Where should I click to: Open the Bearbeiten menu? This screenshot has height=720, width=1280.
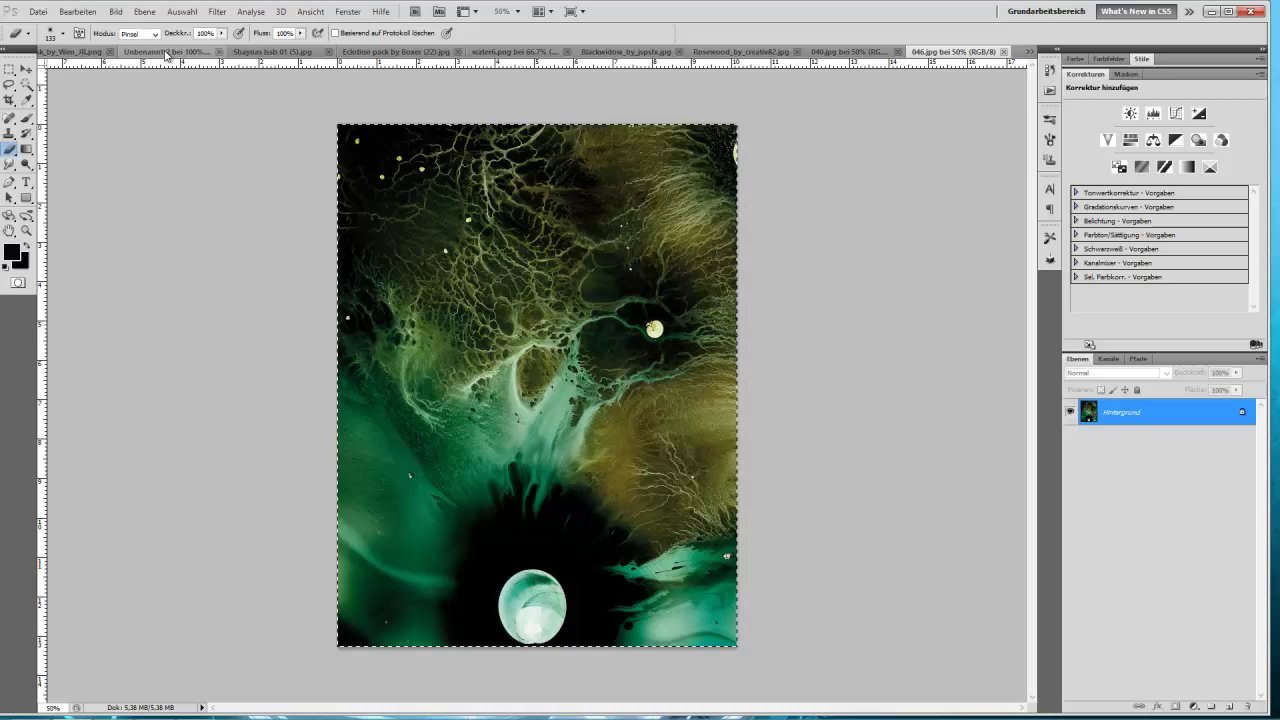pos(78,11)
